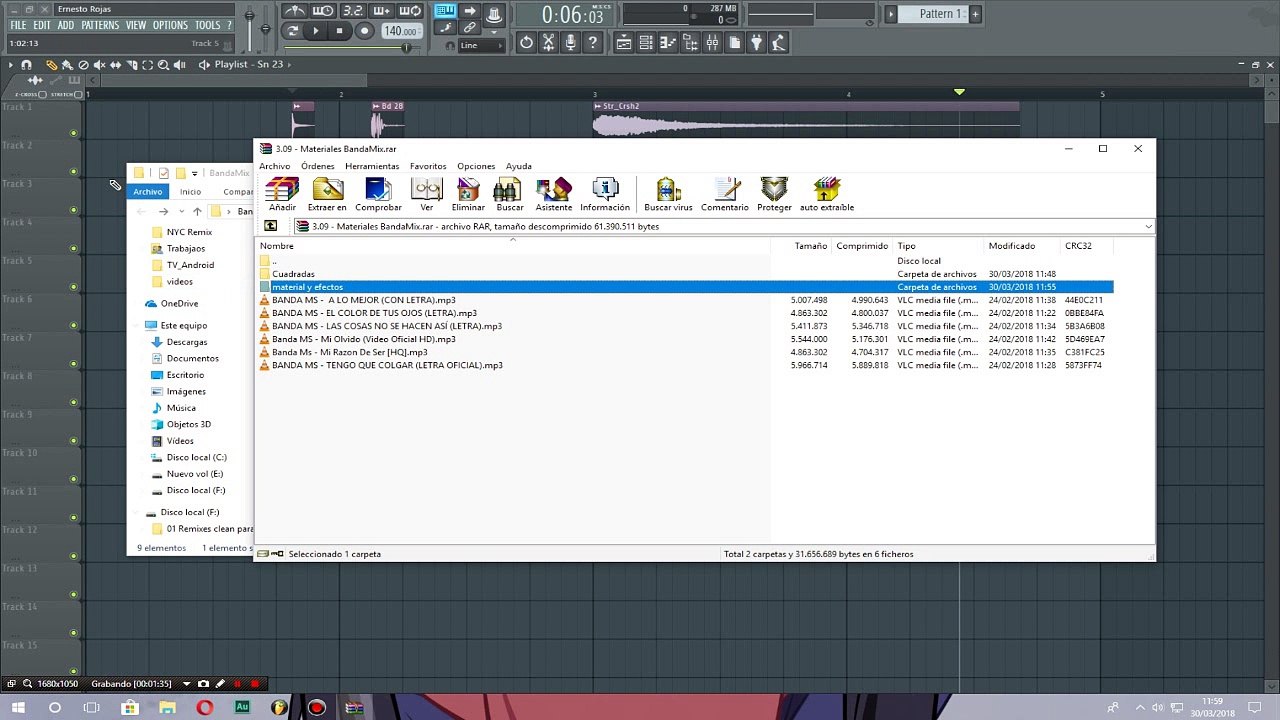The width and height of the screenshot is (1280, 720).
Task: Open the snap Line dropdown
Action: (x=481, y=45)
